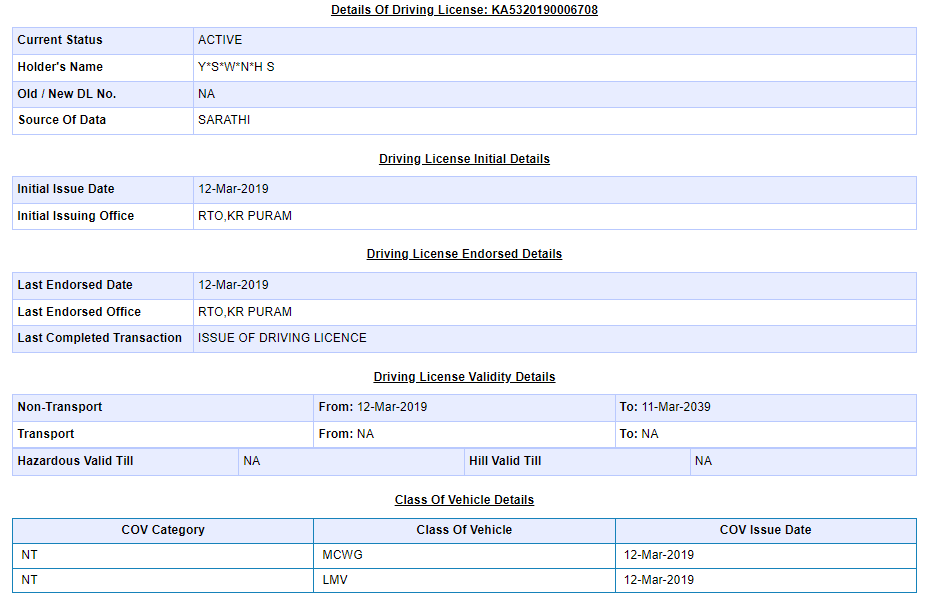Image resolution: width=928 pixels, height=598 pixels.
Task: Click the Class Of Vehicle Details heading
Action: pyautogui.click(x=464, y=500)
